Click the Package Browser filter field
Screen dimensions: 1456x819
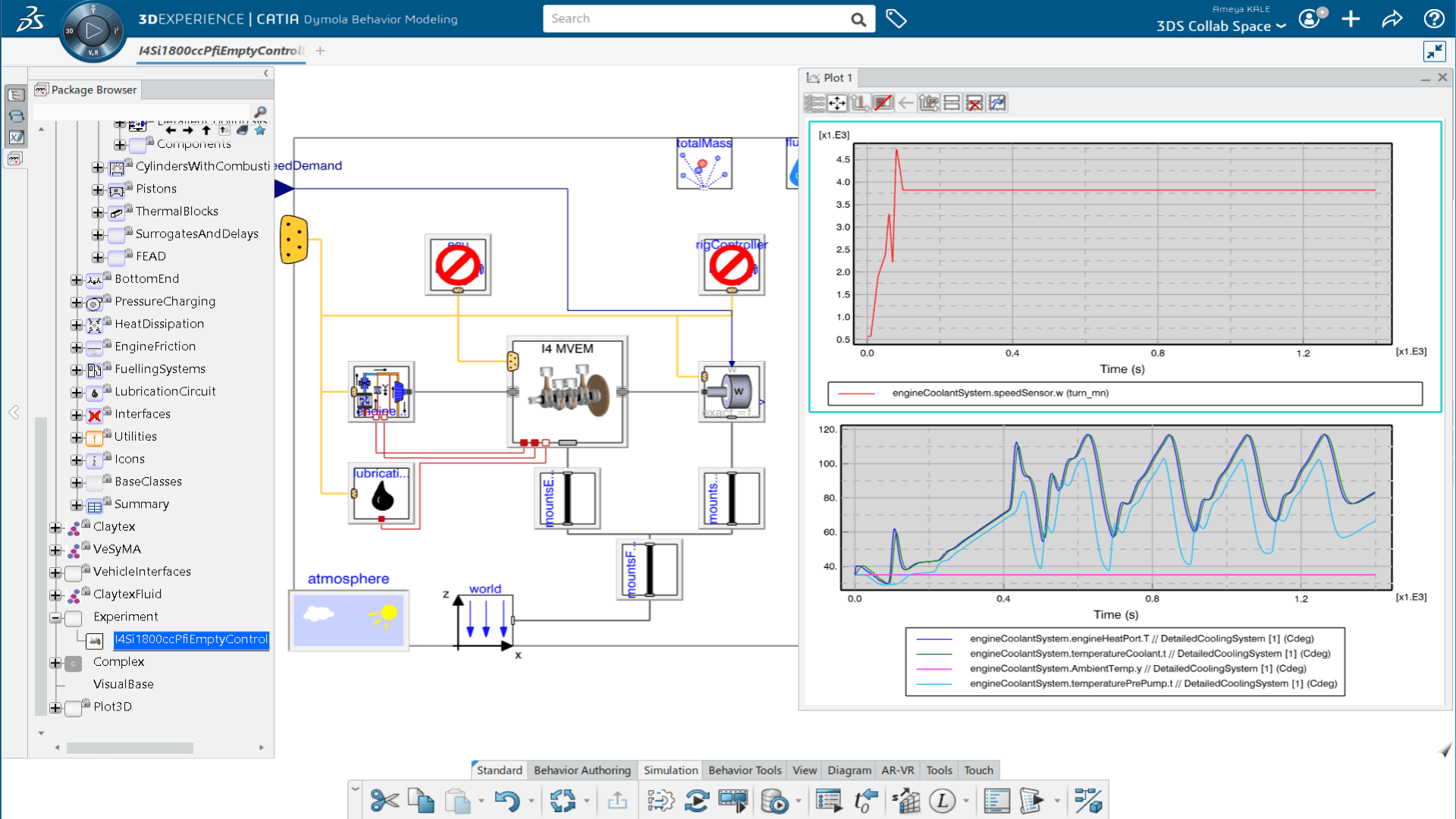[142, 112]
